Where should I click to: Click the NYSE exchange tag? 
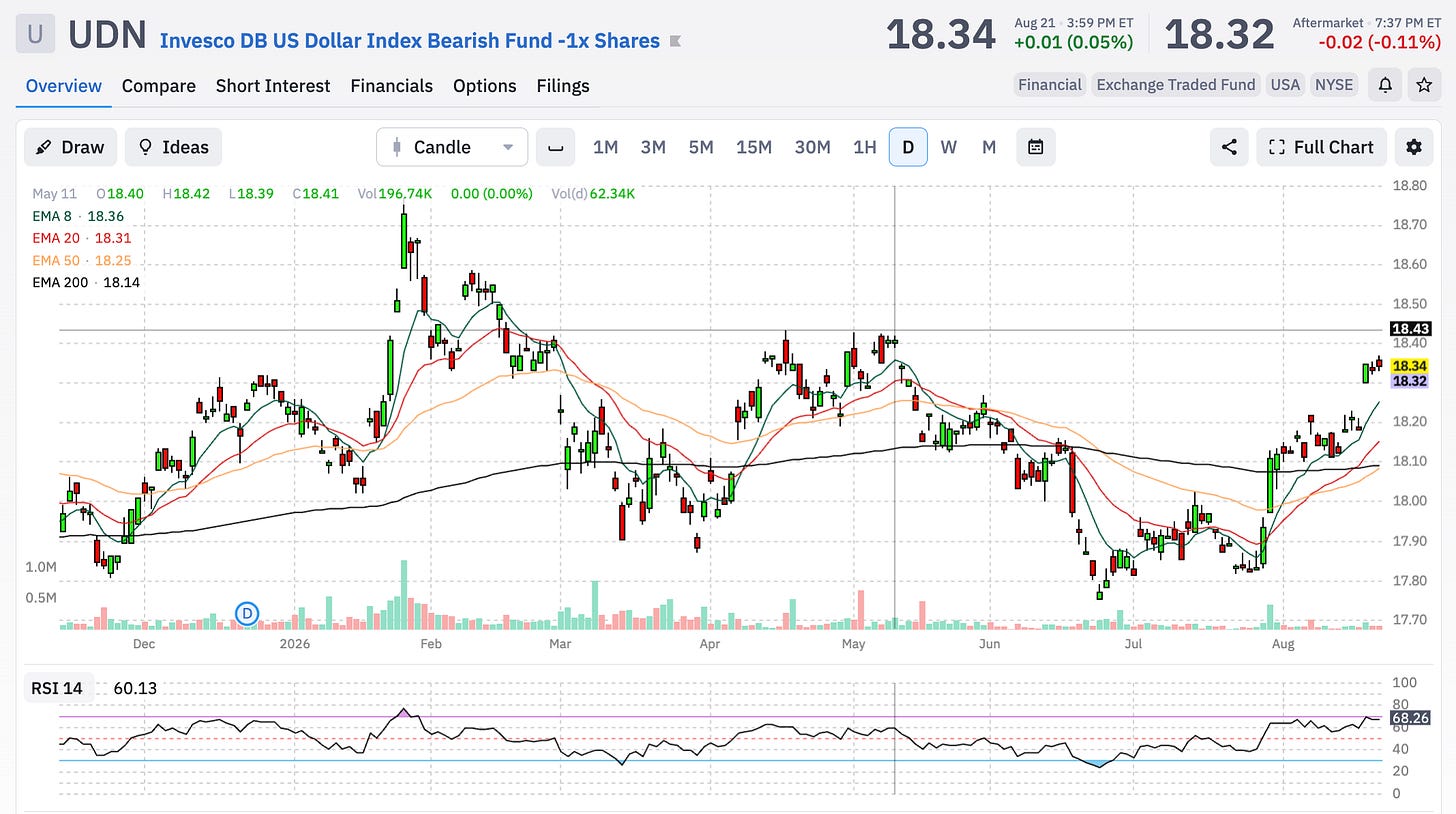[x=1334, y=85]
